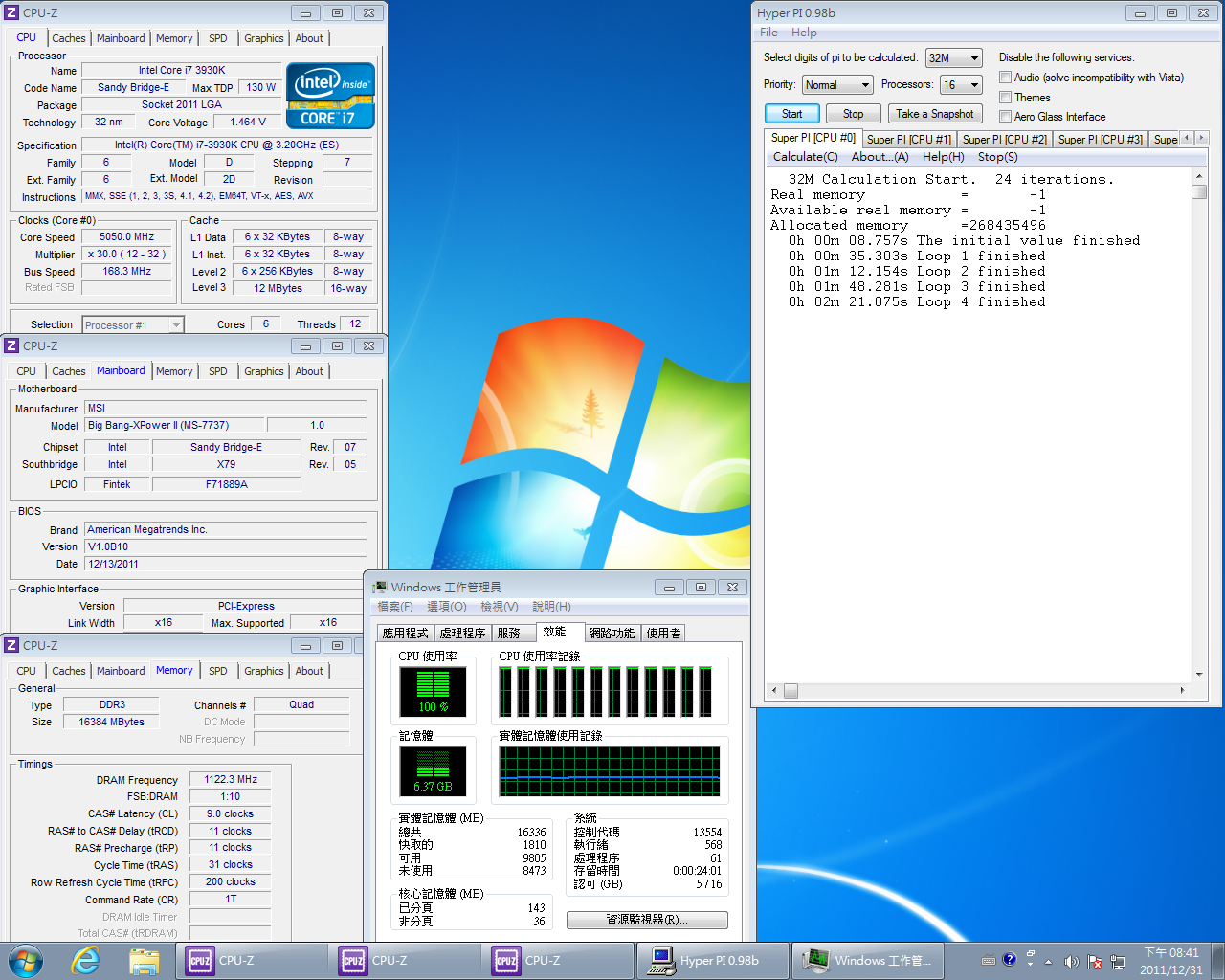
Task: Activate the rightmost CPU-Z taskbar button
Action: (x=558, y=960)
